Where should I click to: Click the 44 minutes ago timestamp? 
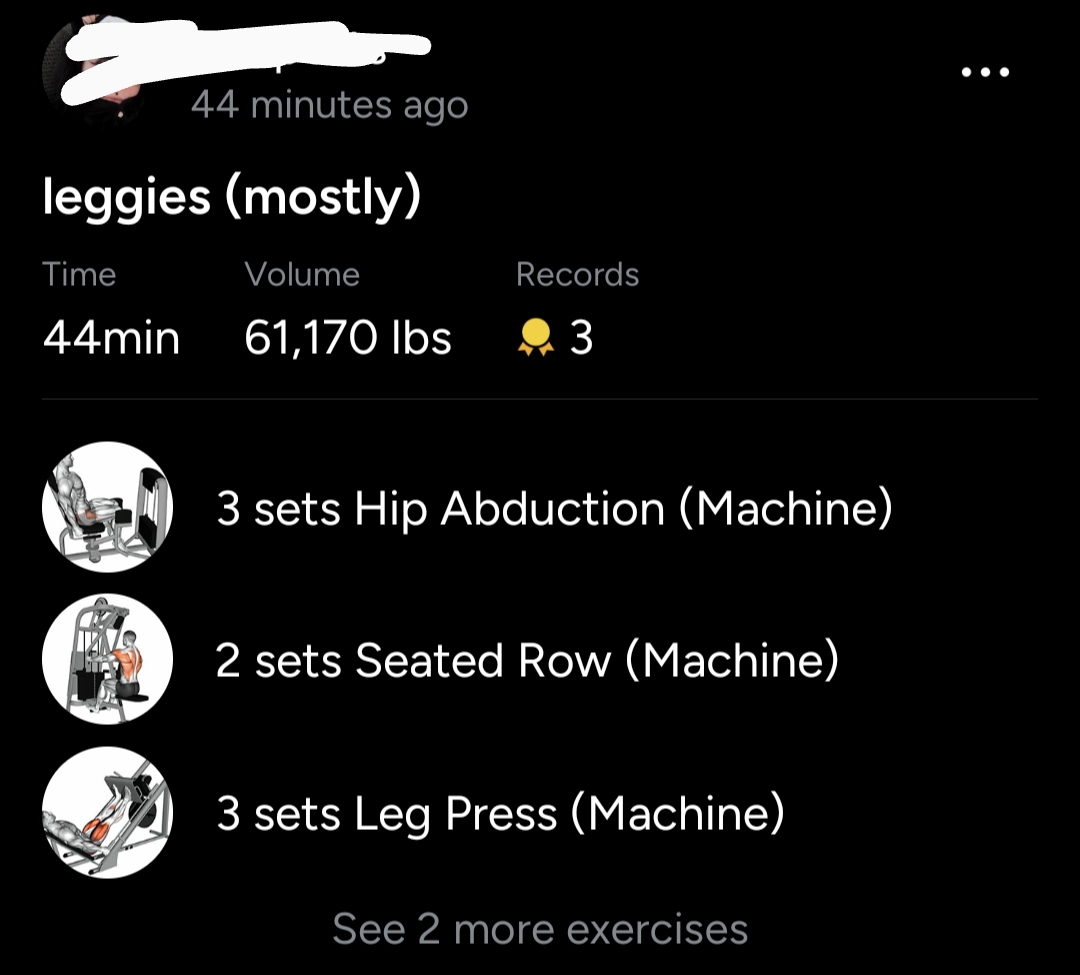[x=329, y=104]
